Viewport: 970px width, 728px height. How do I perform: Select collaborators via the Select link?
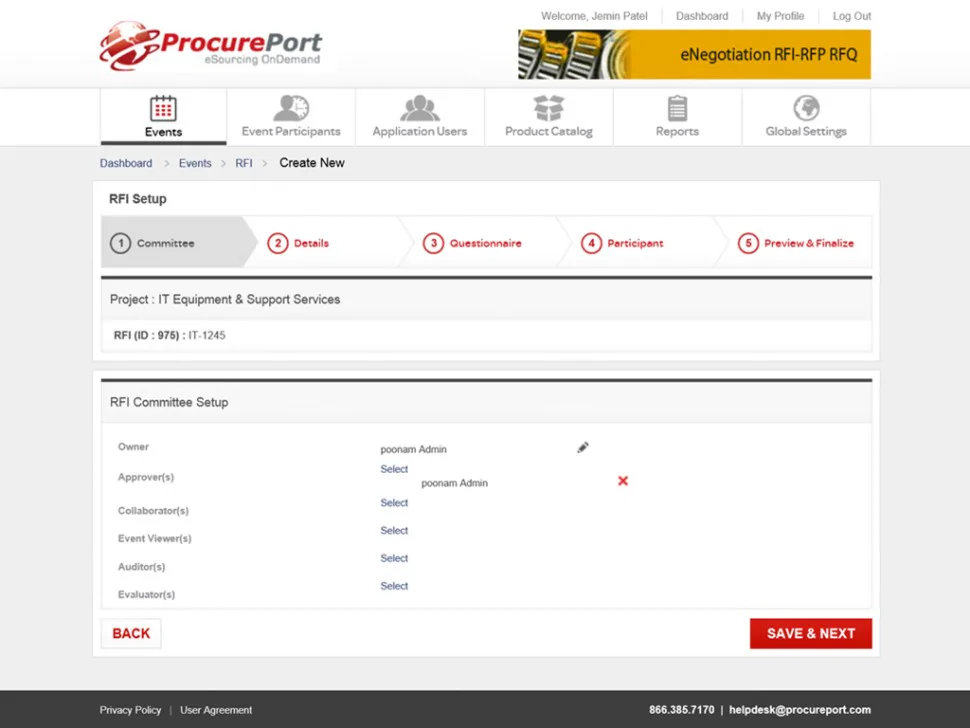[x=394, y=502]
